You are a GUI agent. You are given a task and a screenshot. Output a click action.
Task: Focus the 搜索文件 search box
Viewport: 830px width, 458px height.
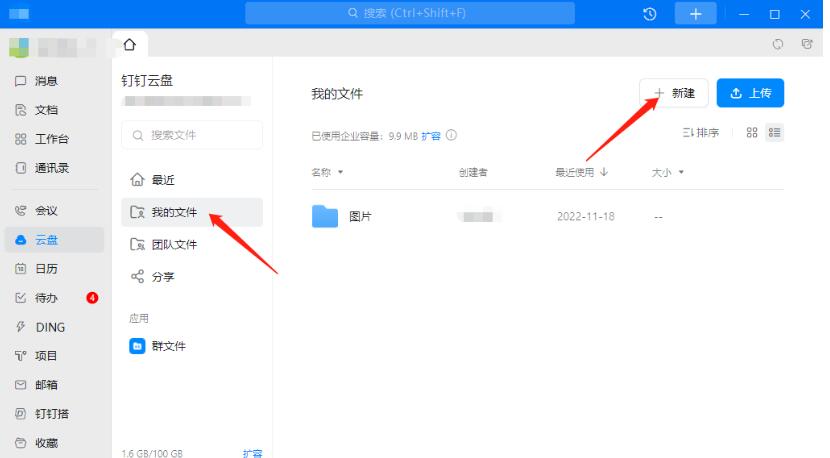point(192,135)
